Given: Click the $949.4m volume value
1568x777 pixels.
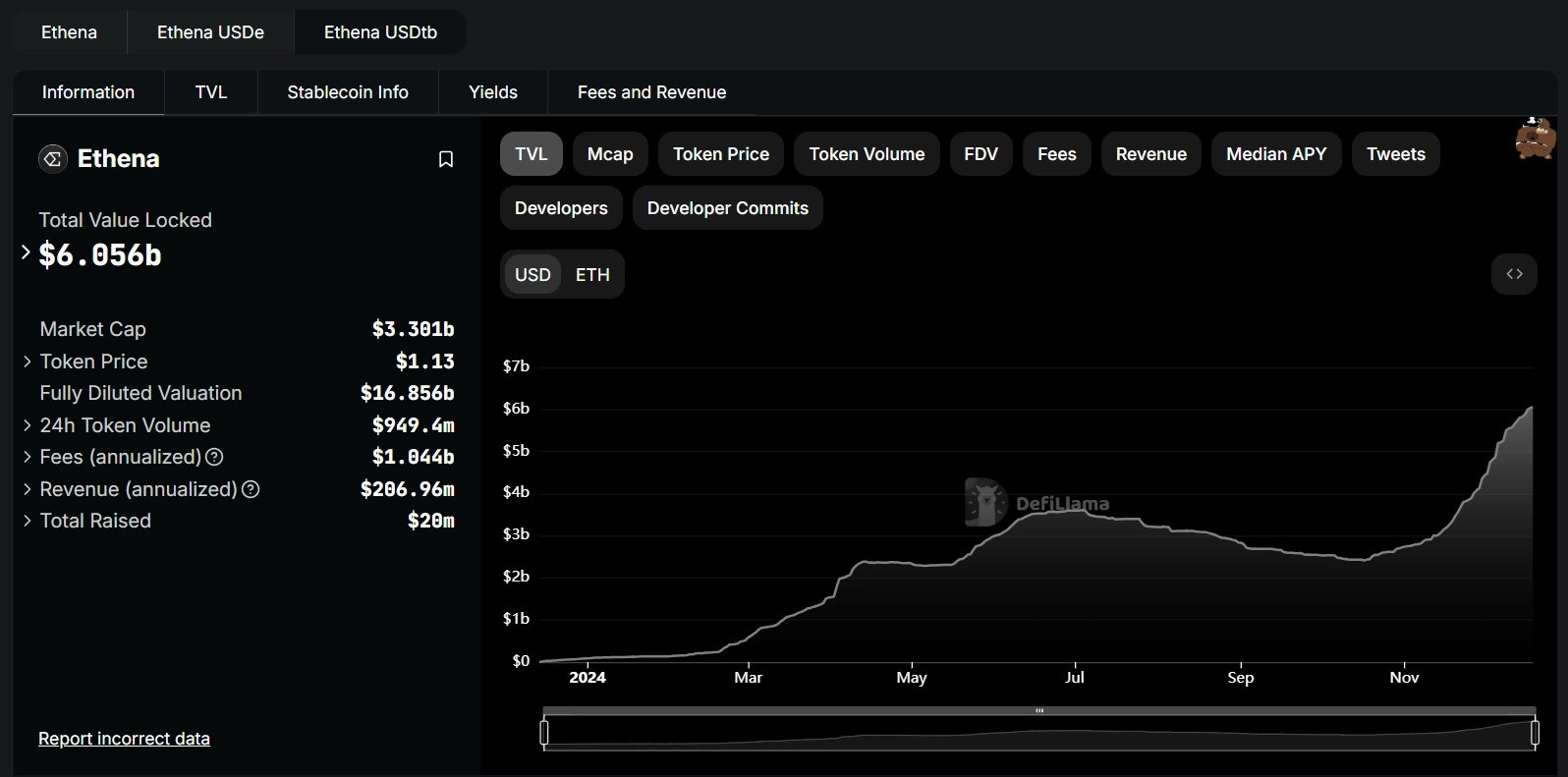Looking at the screenshot, I should tap(413, 425).
